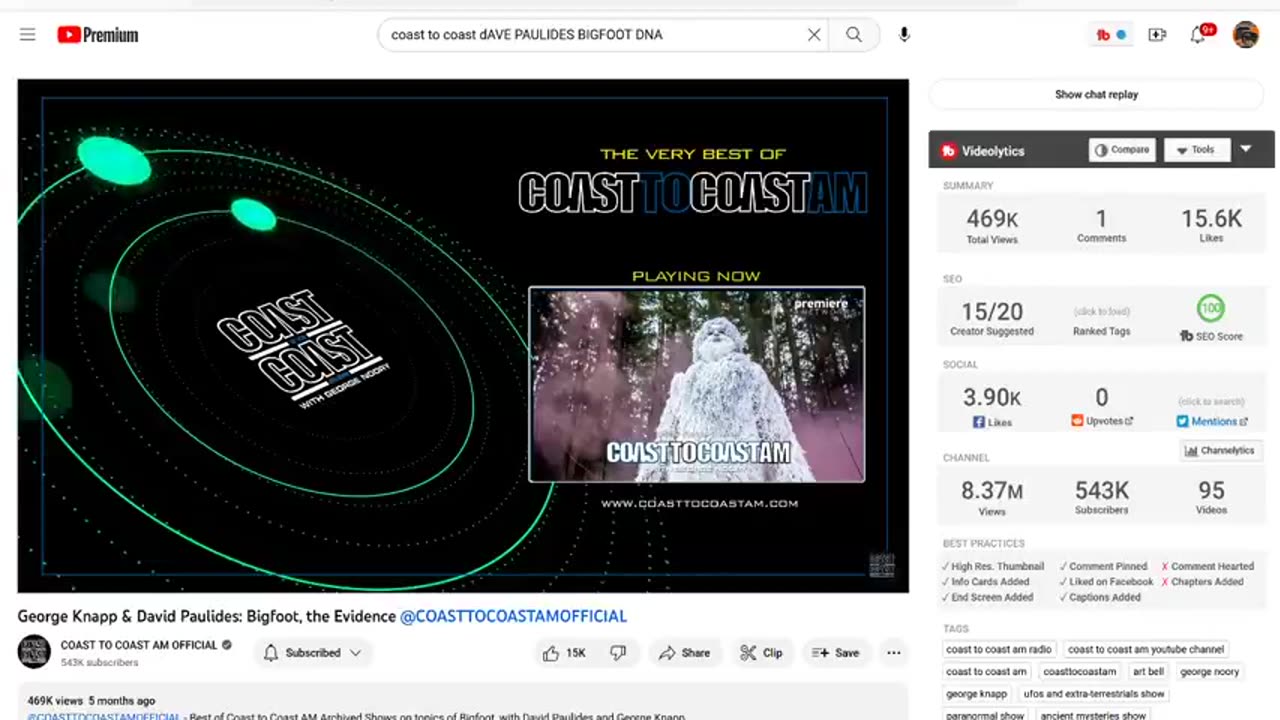Click the 'Comment Hearted' best practice item
The height and width of the screenshot is (720, 1280).
point(1209,566)
